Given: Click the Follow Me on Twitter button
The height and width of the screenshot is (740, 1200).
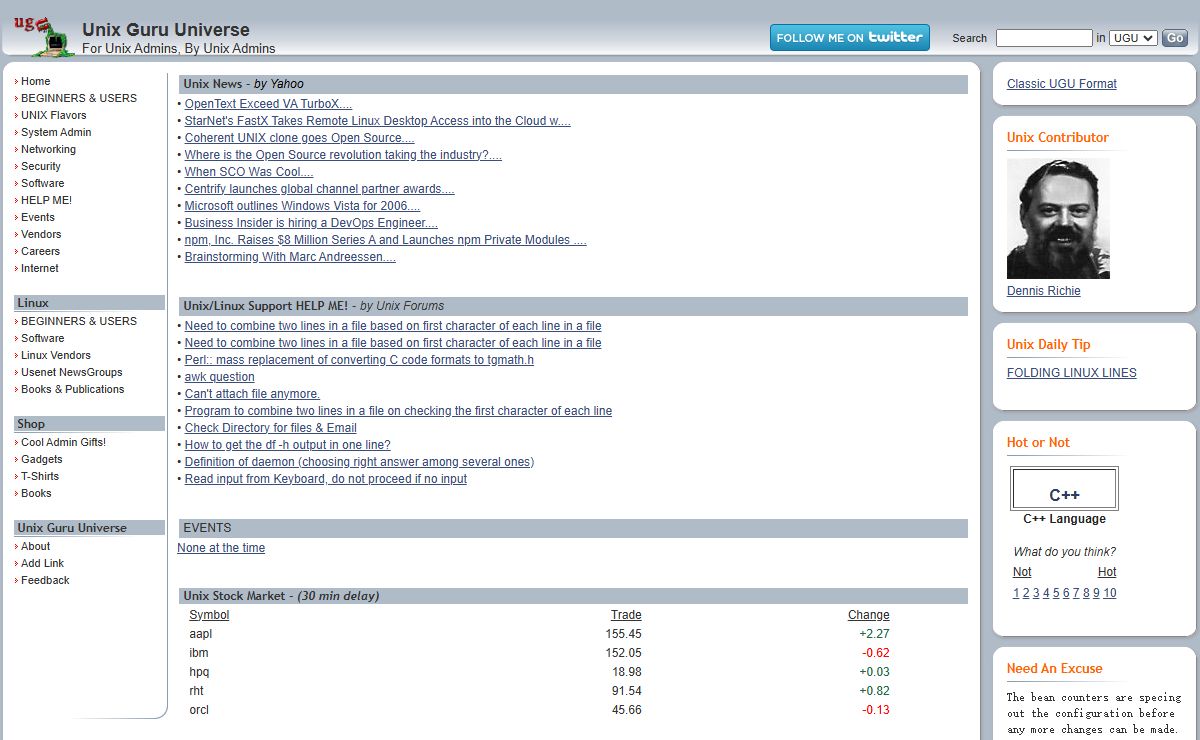Looking at the screenshot, I should coord(850,38).
